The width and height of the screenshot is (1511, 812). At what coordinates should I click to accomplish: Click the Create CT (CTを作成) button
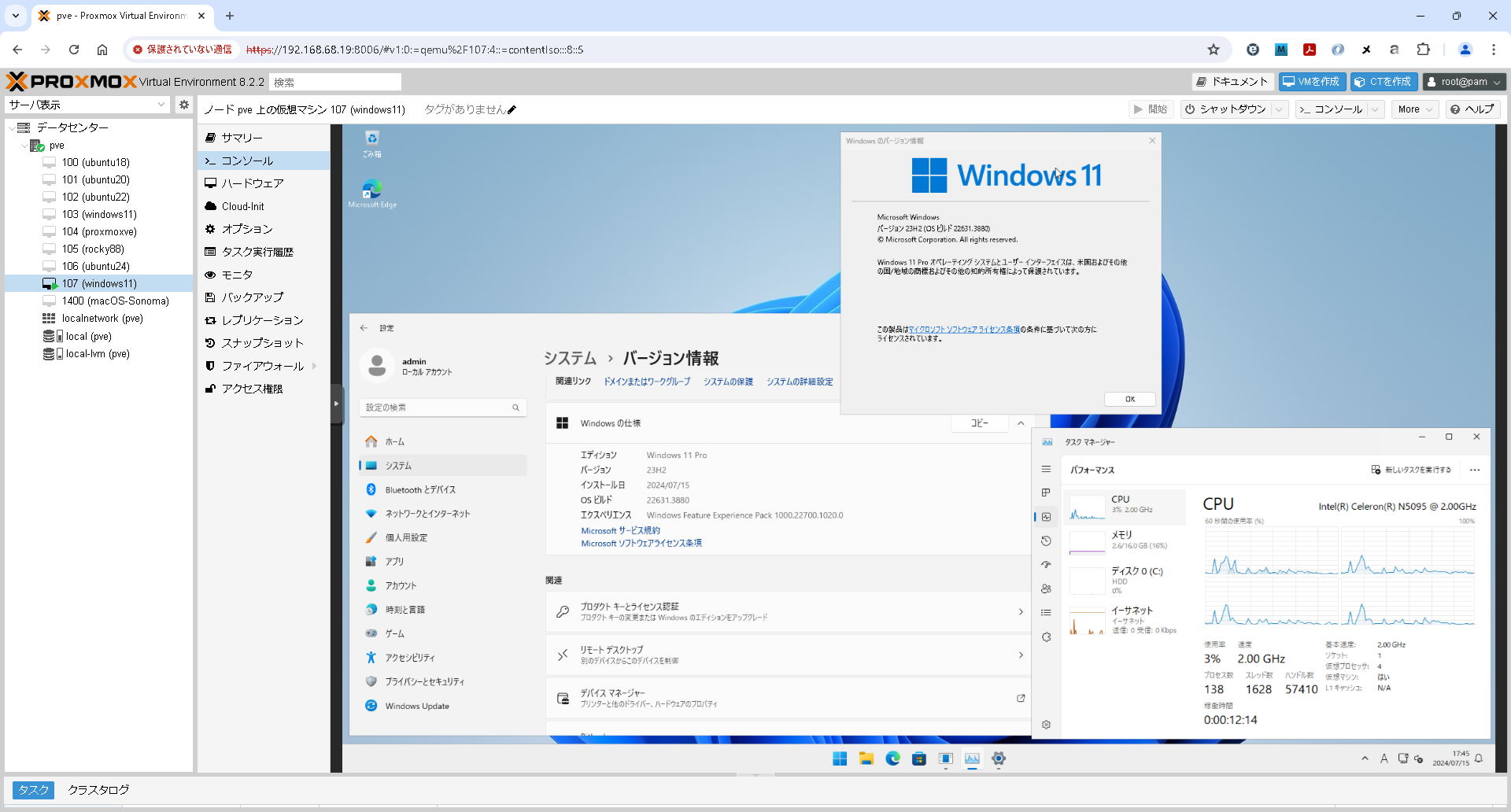pyautogui.click(x=1384, y=82)
